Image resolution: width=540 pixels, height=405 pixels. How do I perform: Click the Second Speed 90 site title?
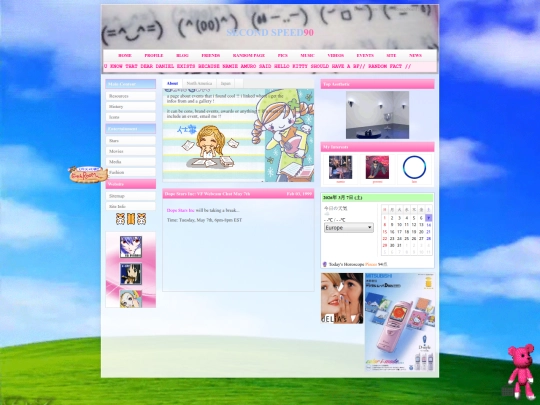pyautogui.click(x=270, y=33)
